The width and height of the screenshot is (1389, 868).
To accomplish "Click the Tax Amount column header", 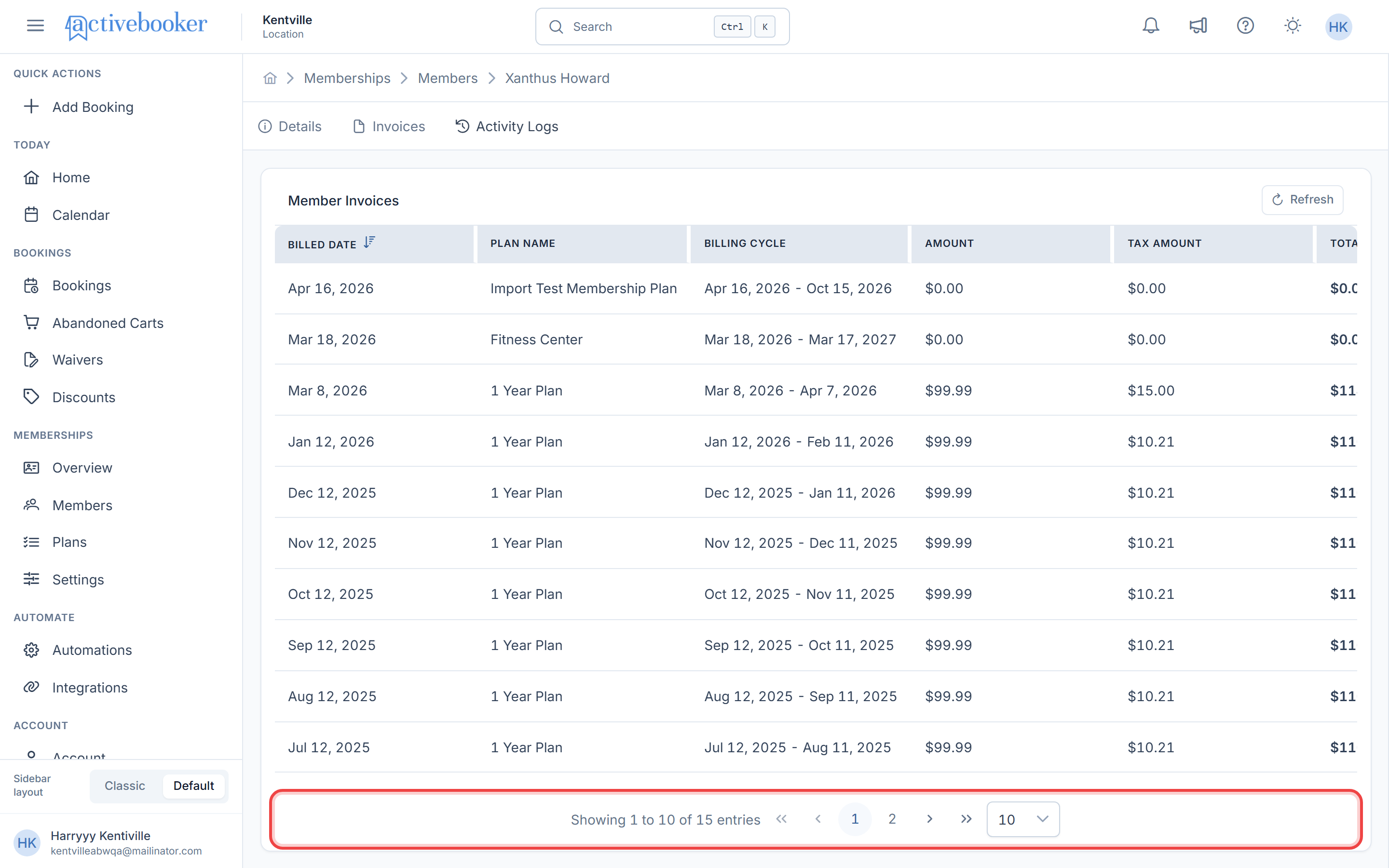I will coord(1213,244).
